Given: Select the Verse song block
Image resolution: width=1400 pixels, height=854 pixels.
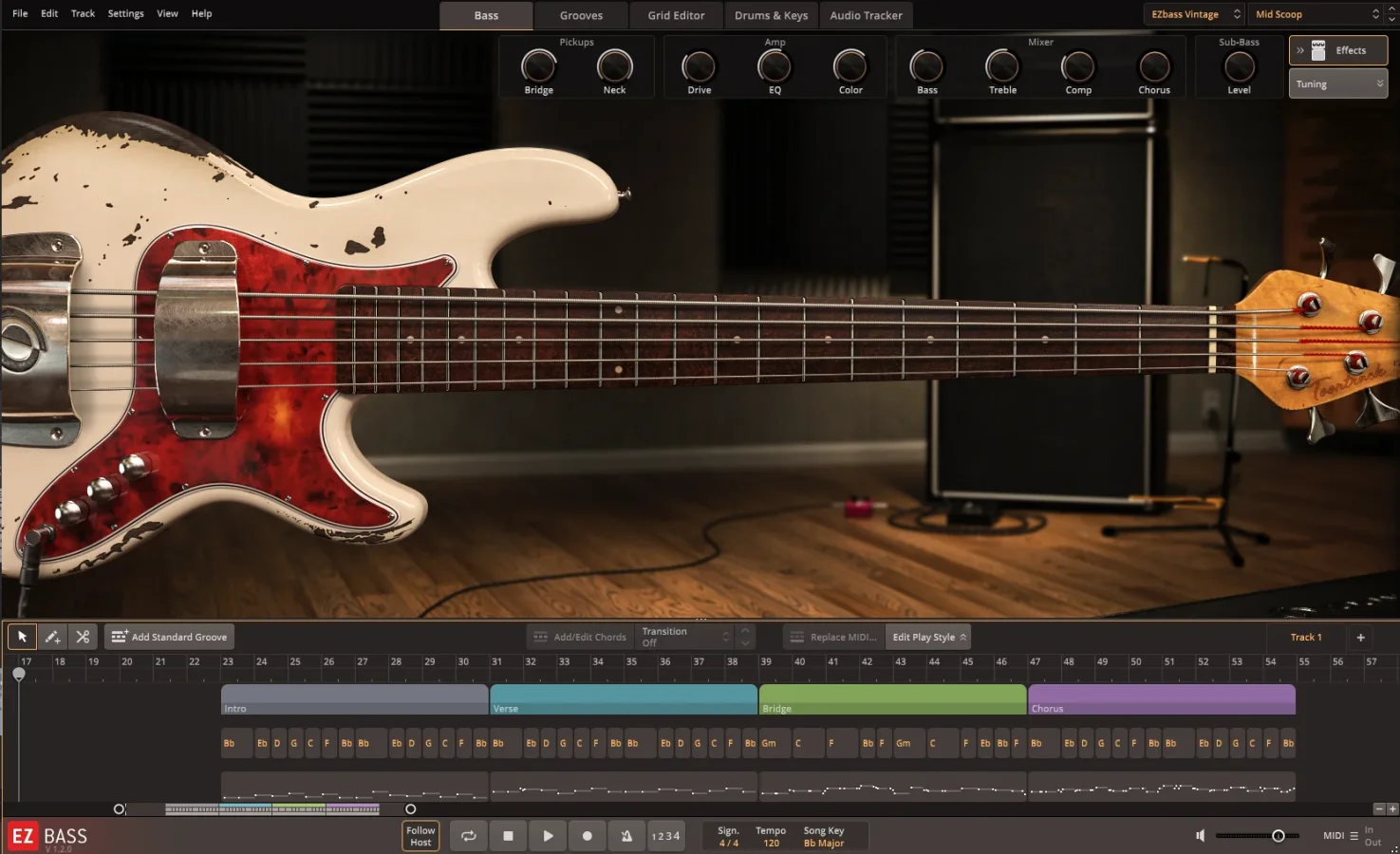Looking at the screenshot, I should [623, 700].
